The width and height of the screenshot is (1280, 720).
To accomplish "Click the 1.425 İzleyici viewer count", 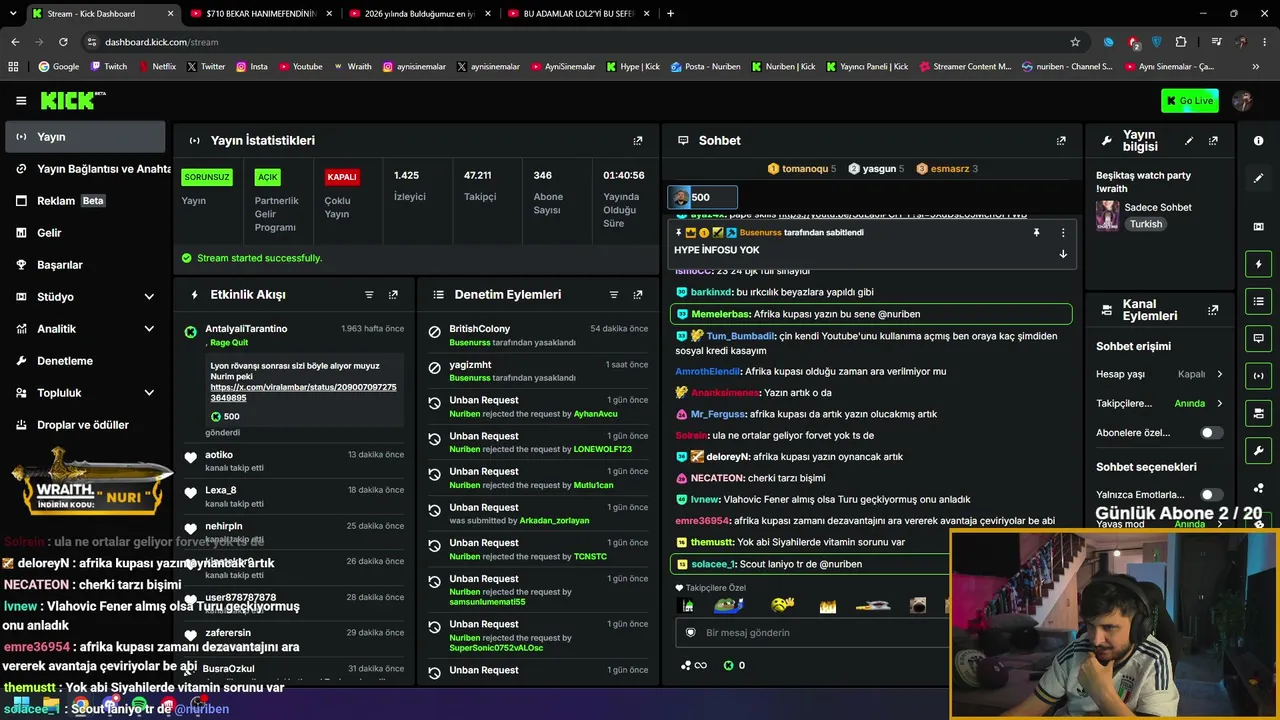I will (410, 186).
